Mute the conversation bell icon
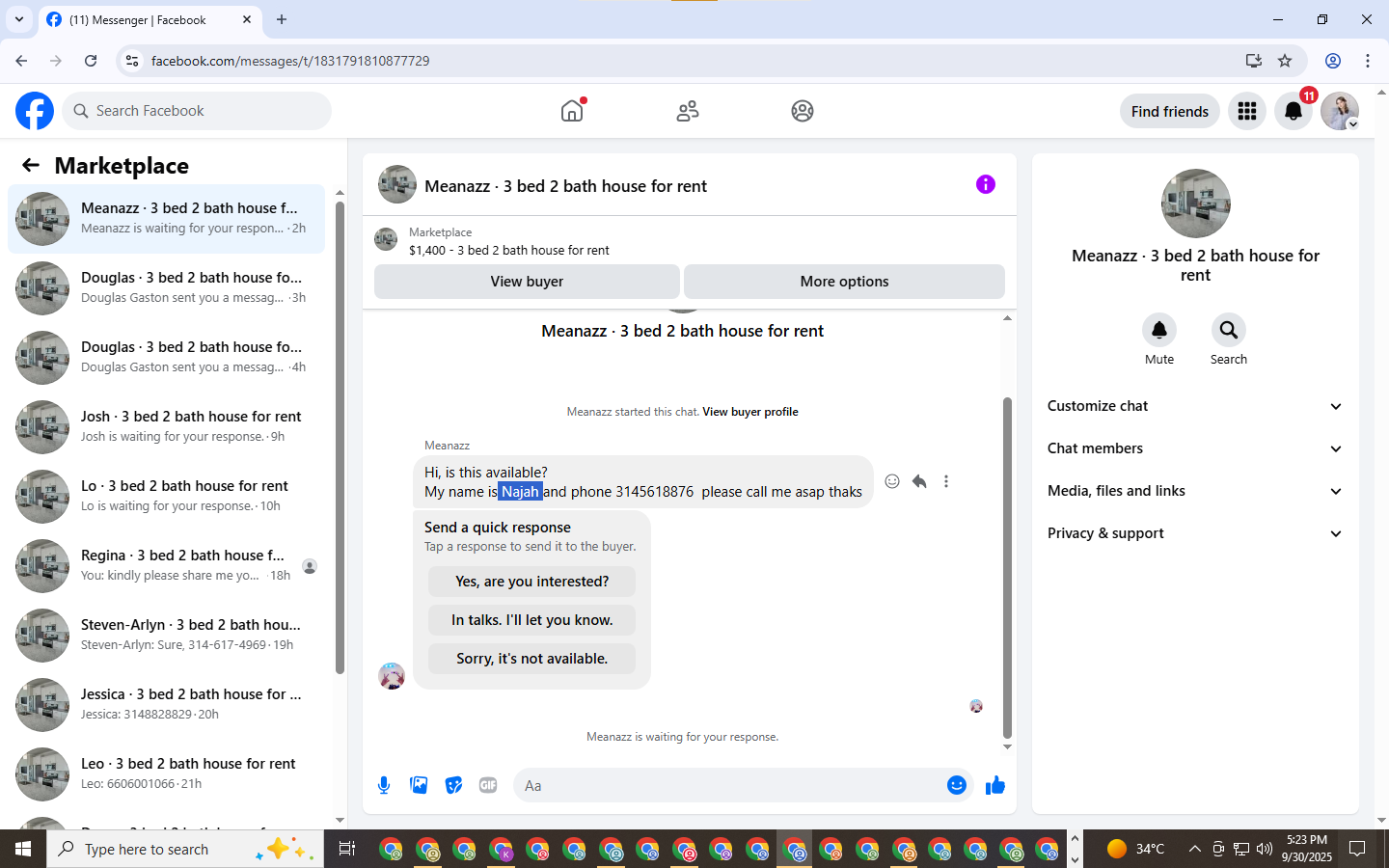This screenshot has width=1389, height=868. 1159,330
